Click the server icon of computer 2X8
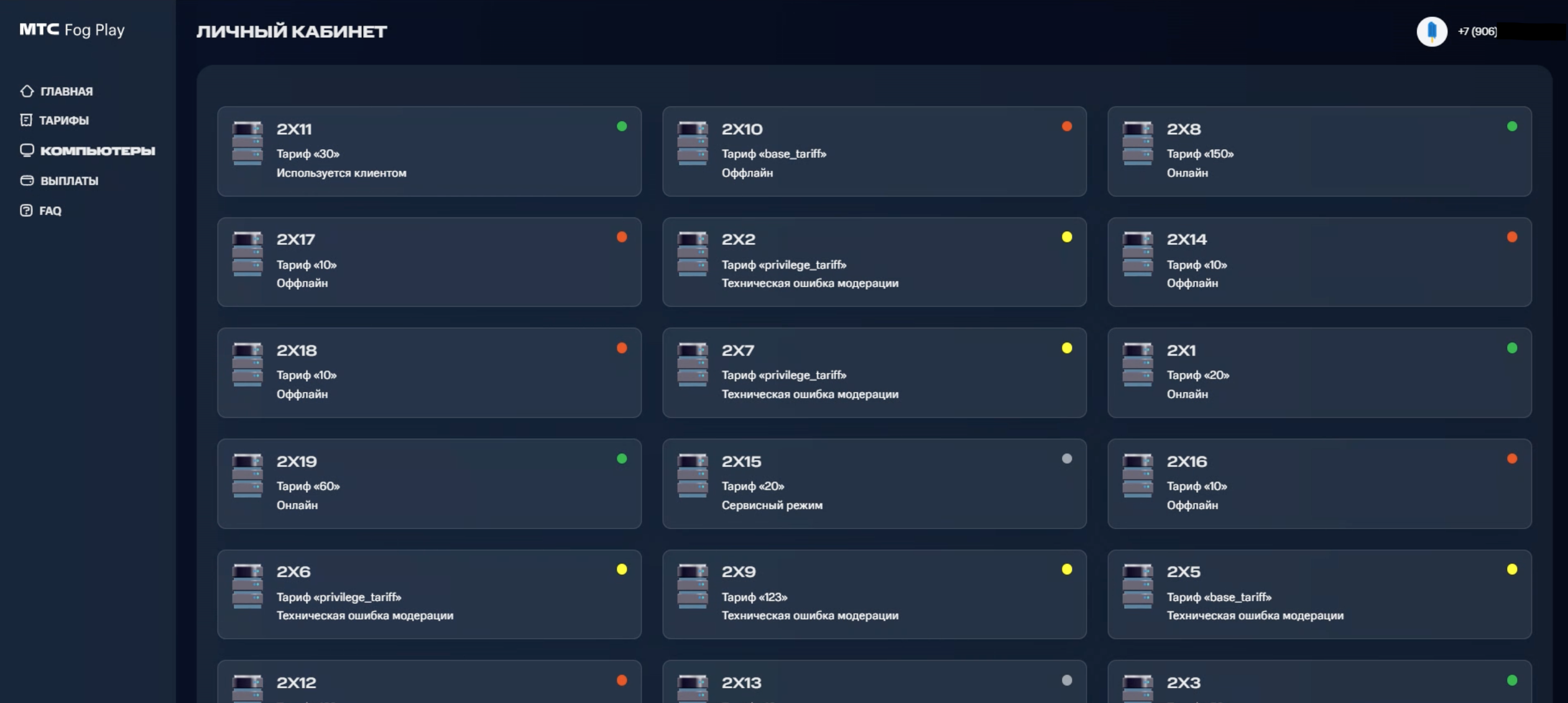Viewport: 1568px width, 703px height. 1137,143
